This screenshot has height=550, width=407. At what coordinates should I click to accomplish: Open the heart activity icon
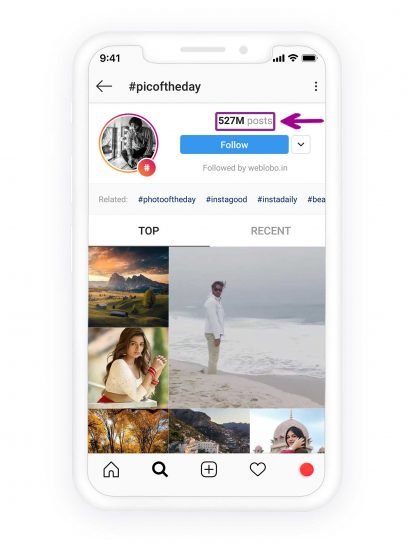coord(258,469)
